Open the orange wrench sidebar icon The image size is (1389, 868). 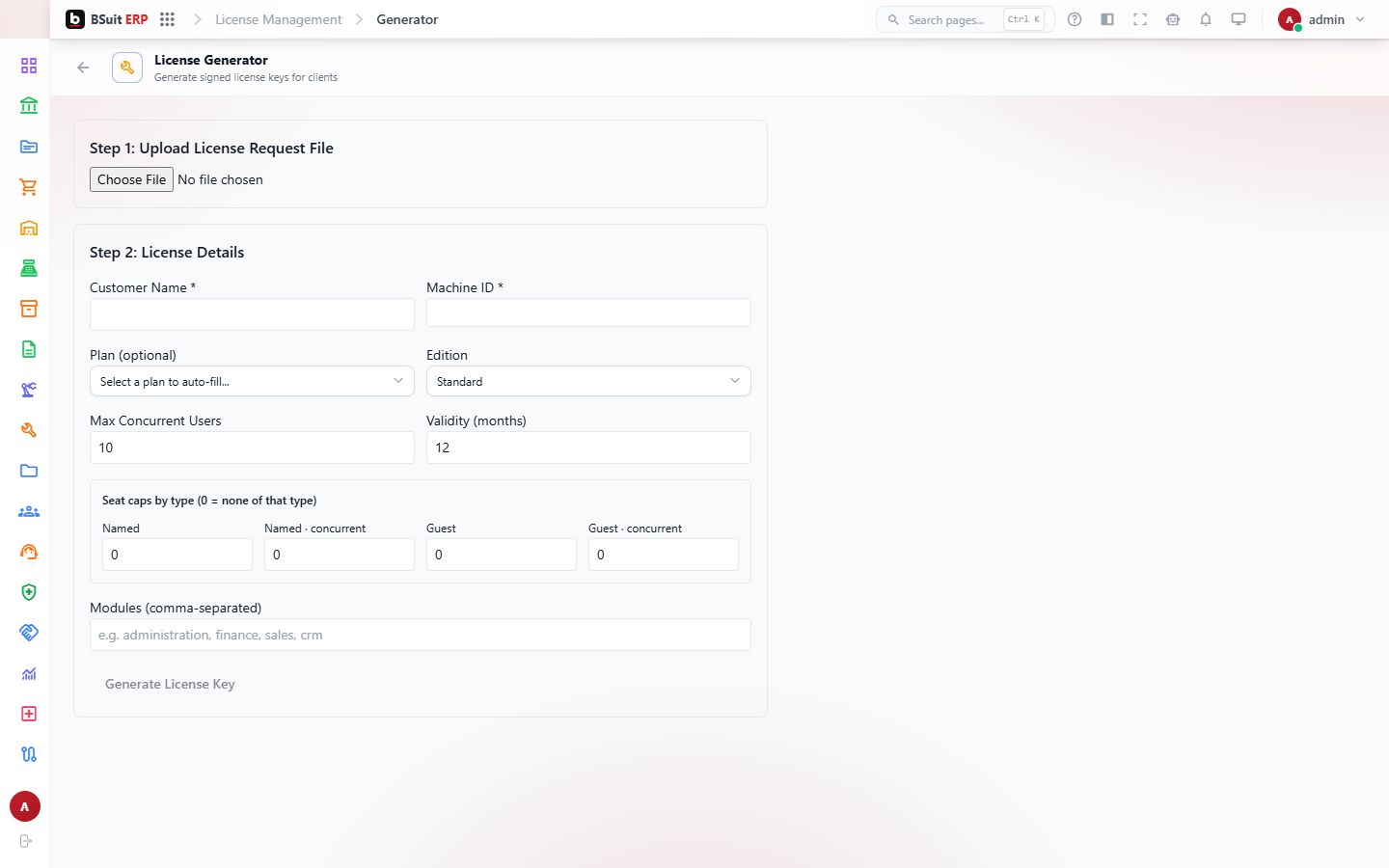pos(29,430)
